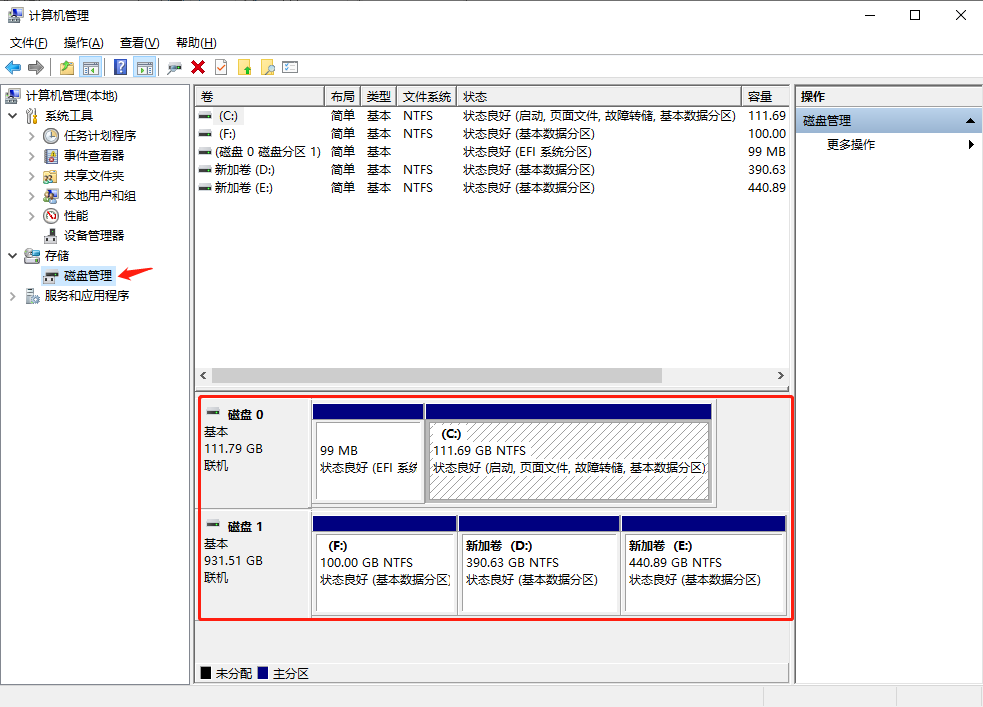This screenshot has width=983, height=707.
Task: Click the horizontal scrollbar right arrow
Action: 781,376
